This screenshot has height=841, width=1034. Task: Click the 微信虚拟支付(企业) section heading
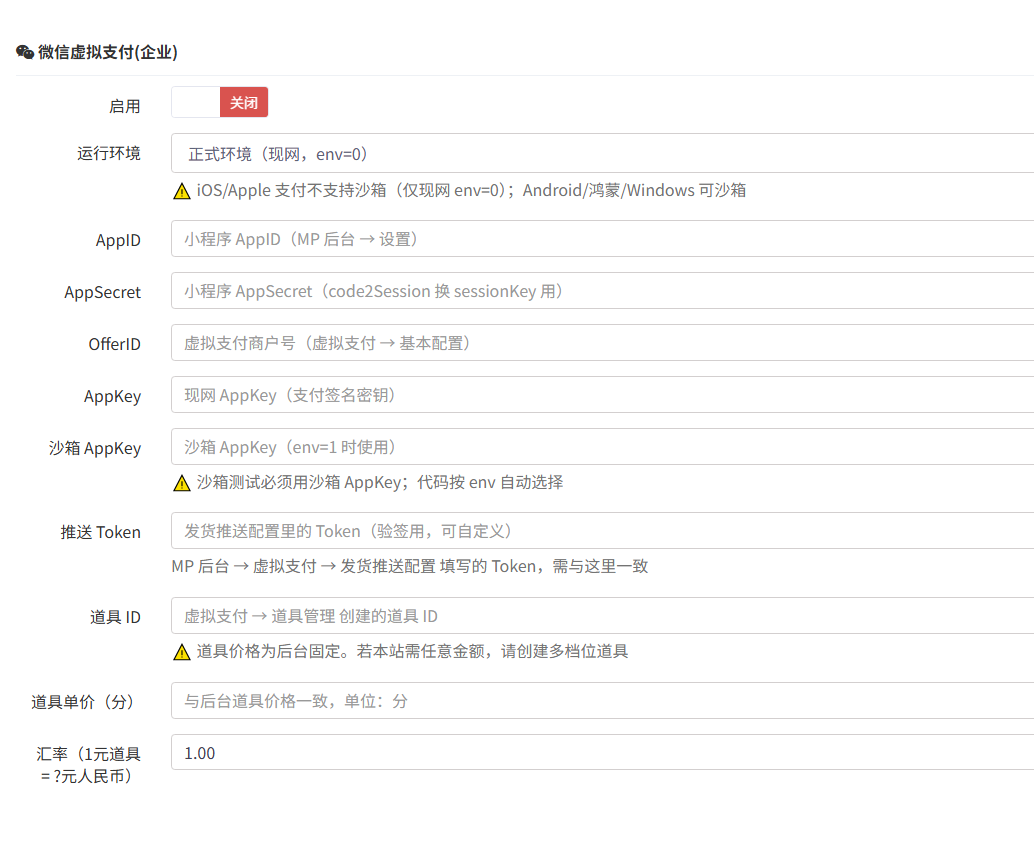pyautogui.click(x=108, y=52)
